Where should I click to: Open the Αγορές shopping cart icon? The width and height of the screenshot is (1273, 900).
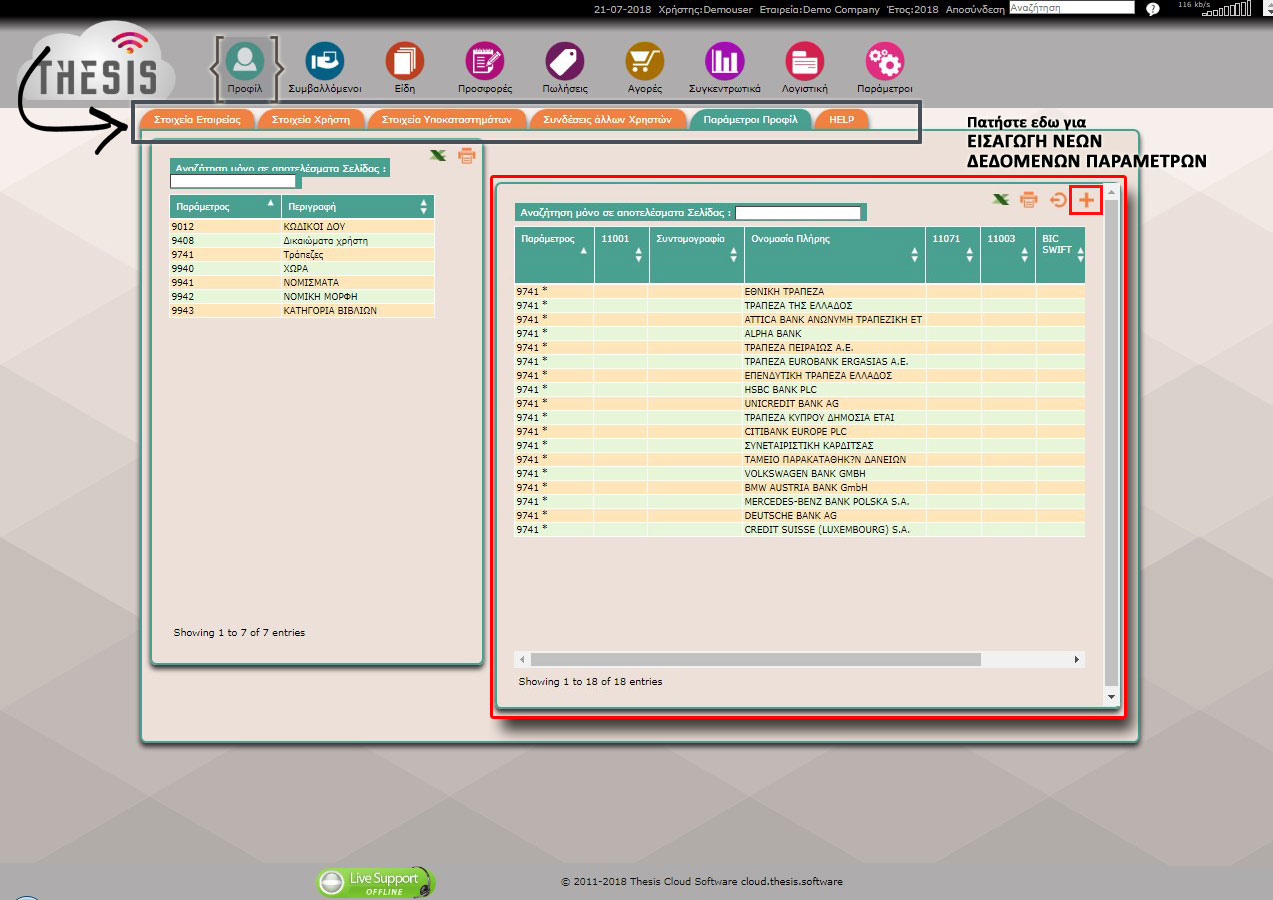click(644, 61)
